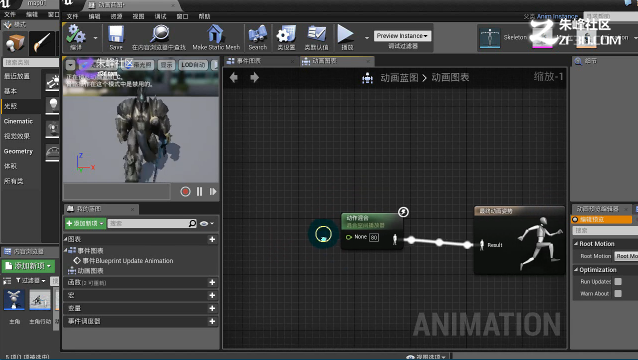Select the final animation pose node header
638x360 pixels.
click(519, 211)
